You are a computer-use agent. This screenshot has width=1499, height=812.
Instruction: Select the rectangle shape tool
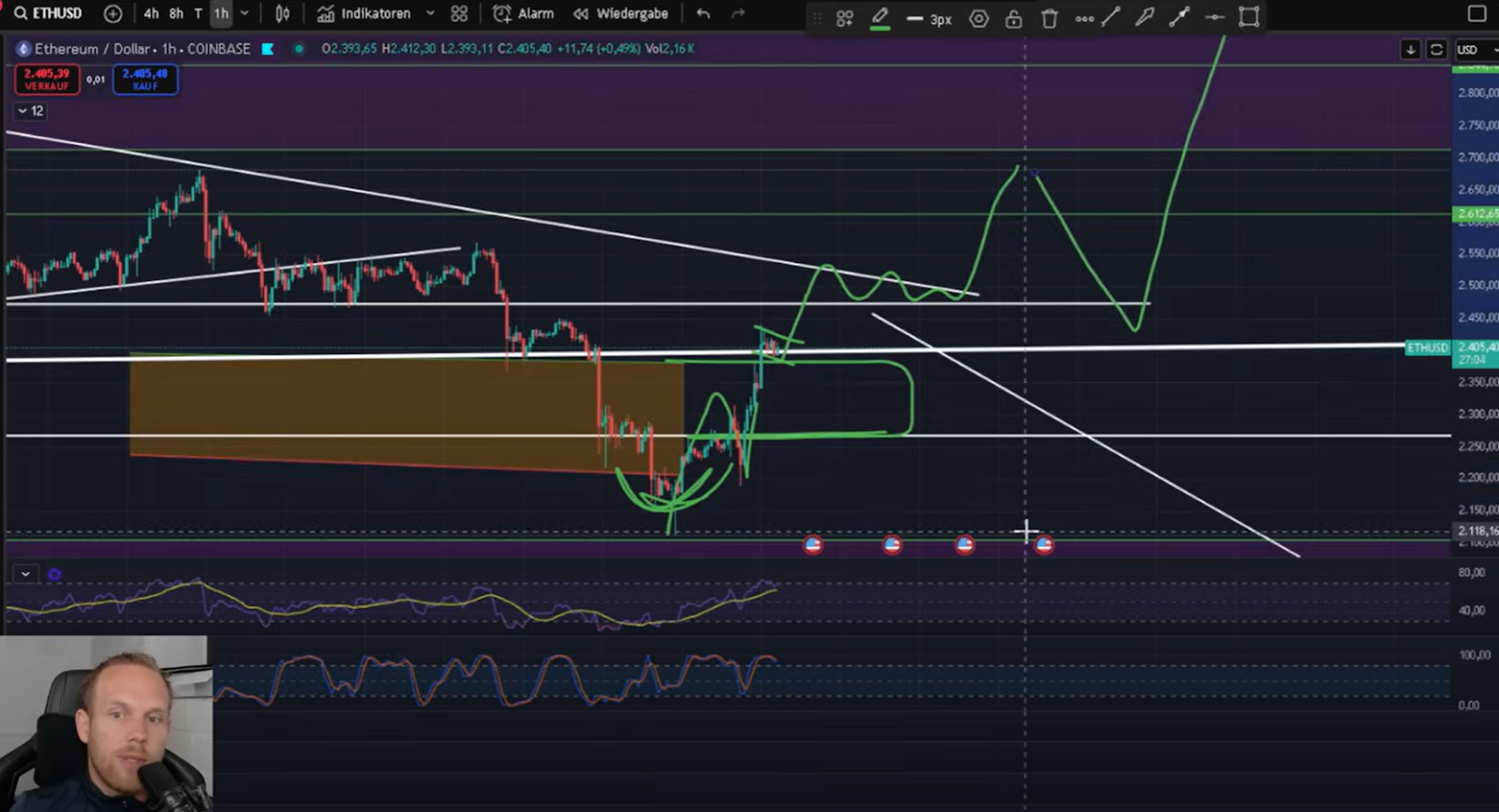coord(1249,16)
